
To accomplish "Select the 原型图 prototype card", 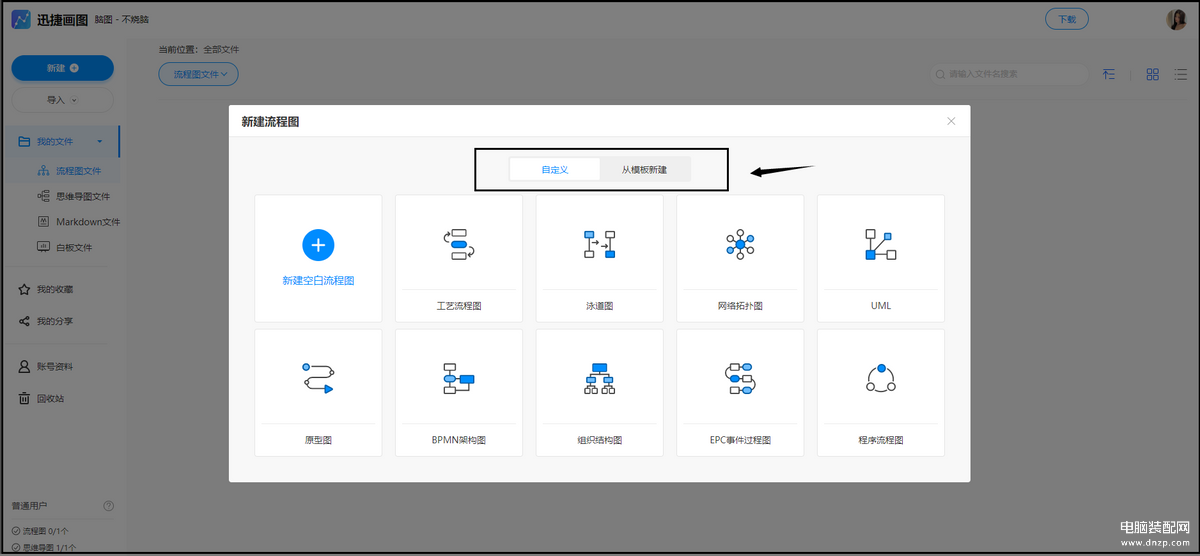I will point(318,393).
